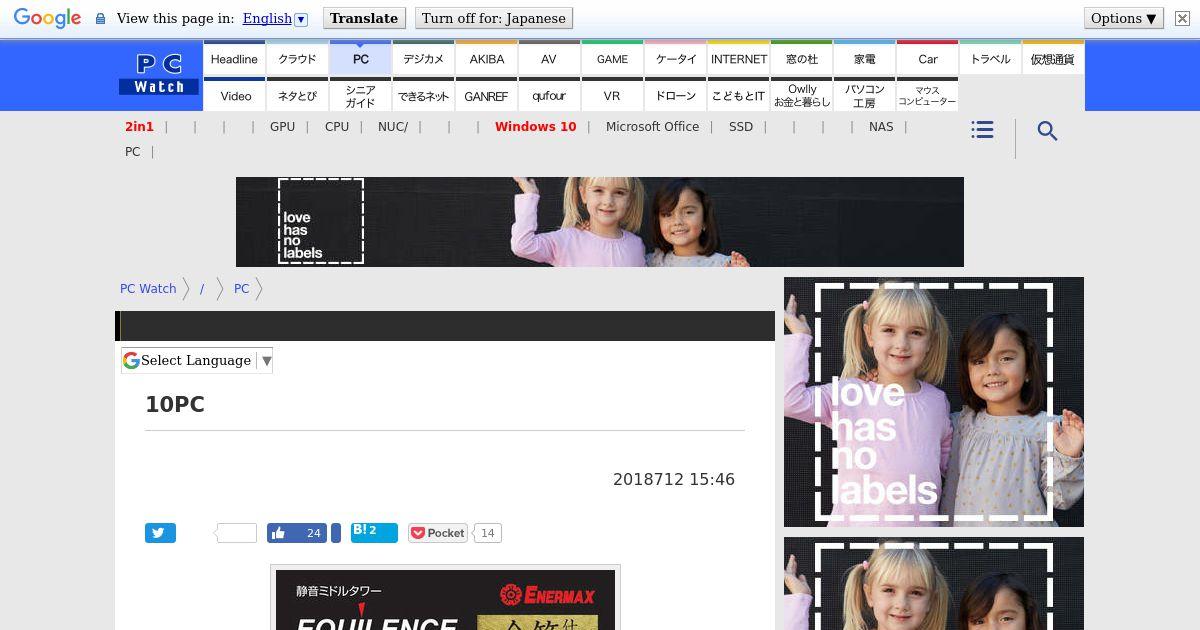Click the top 'love has no labels' banner ad

click(600, 222)
